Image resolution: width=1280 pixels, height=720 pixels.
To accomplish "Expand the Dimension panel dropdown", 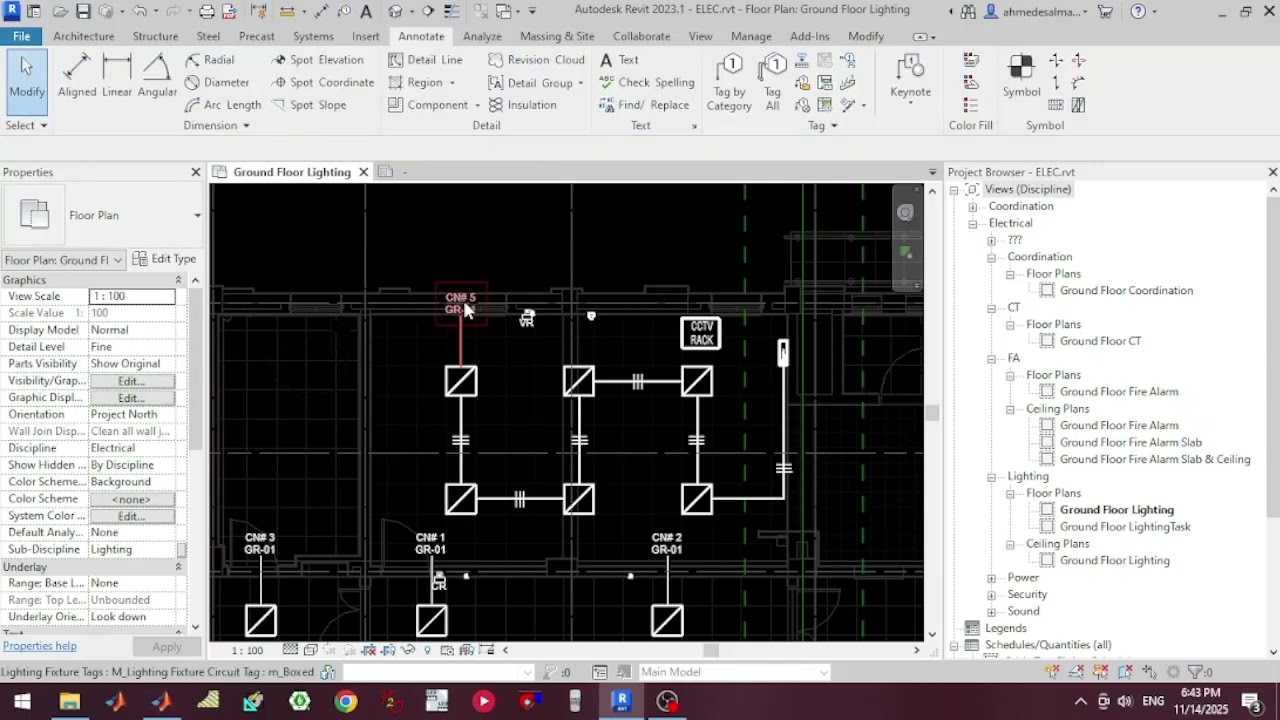I will click(216, 125).
